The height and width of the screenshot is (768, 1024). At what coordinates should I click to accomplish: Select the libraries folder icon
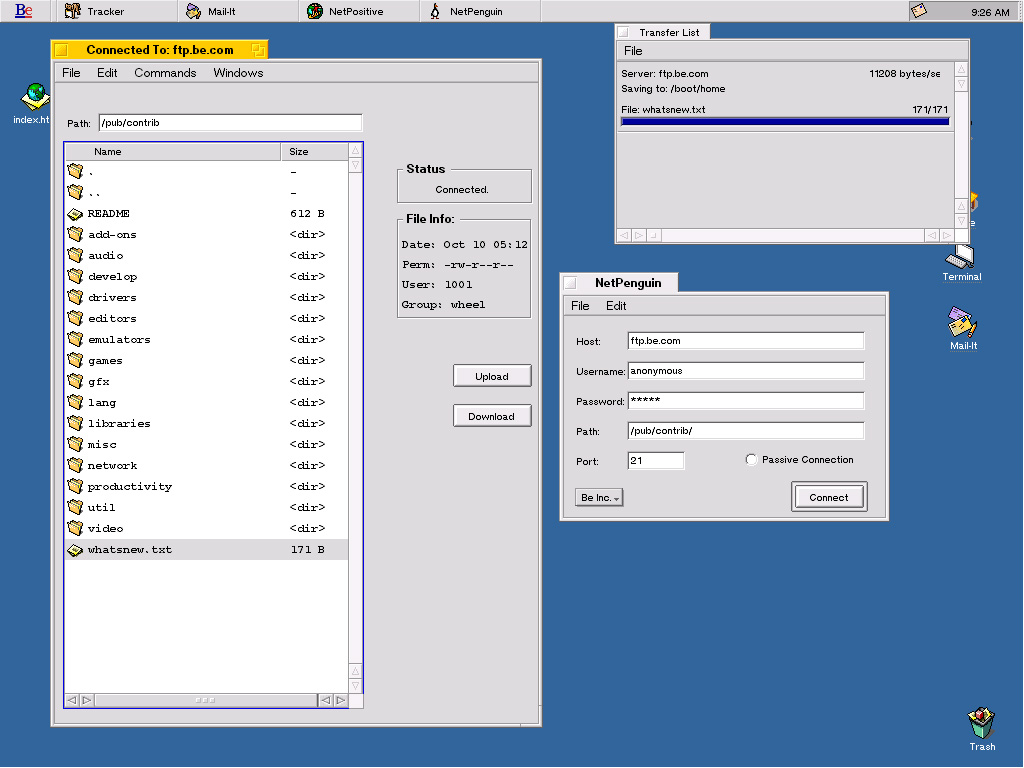coord(75,423)
